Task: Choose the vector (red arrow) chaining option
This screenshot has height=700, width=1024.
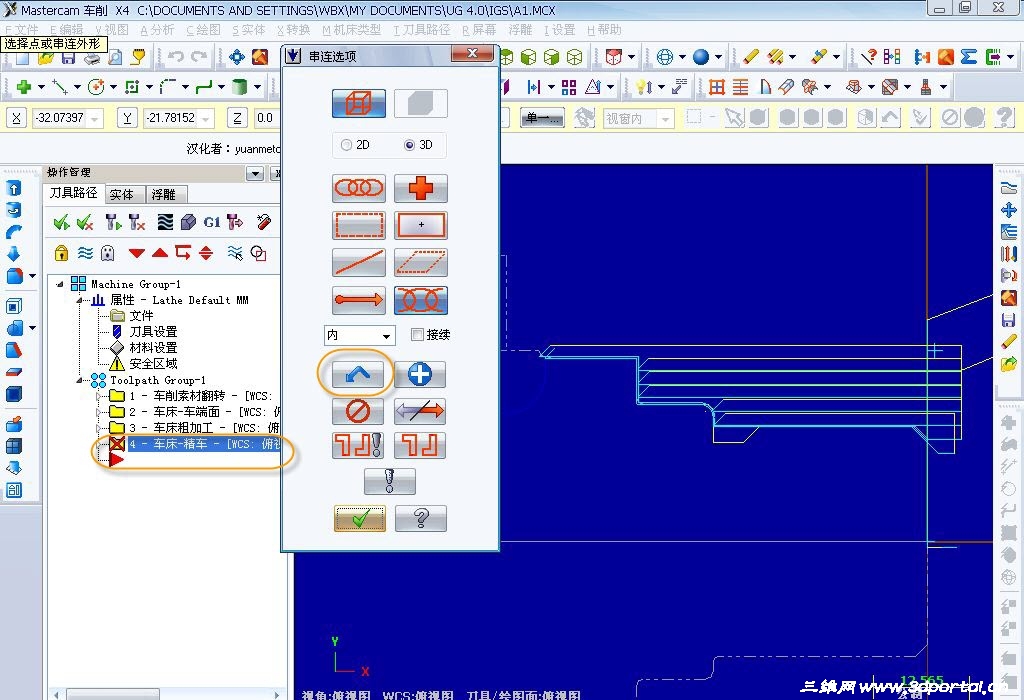Action: 359,300
